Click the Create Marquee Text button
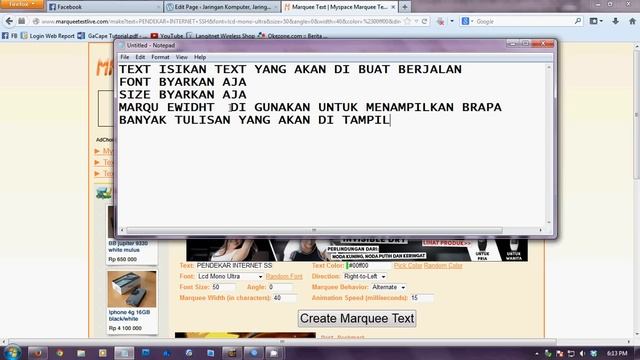640x360 pixels. 357,318
